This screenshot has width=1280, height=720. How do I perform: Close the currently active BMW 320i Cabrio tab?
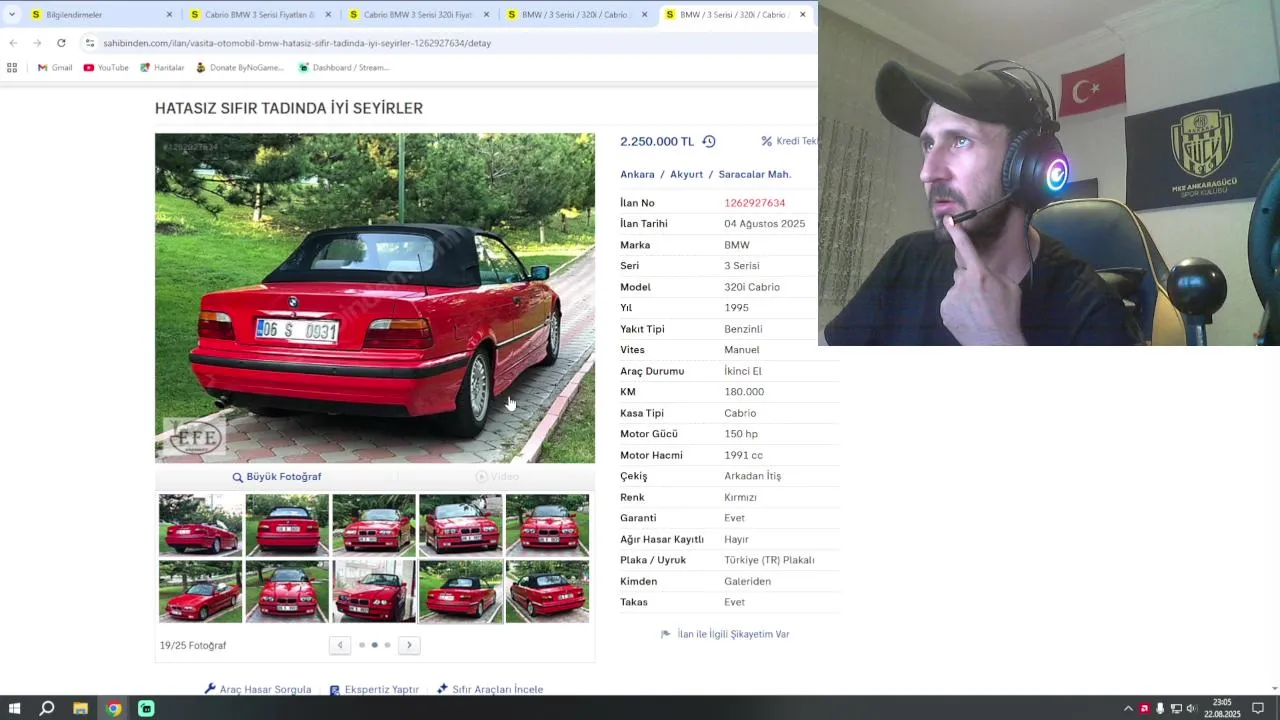click(802, 15)
